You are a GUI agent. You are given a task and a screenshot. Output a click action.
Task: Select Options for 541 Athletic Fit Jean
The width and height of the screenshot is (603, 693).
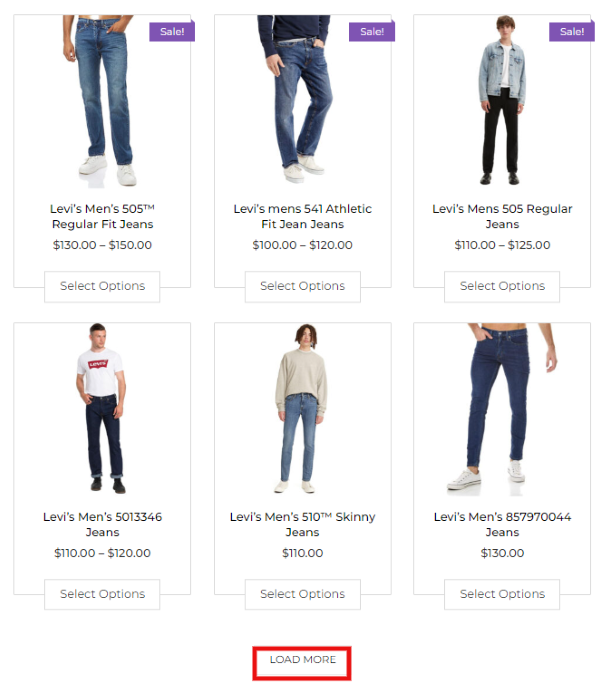tap(302, 286)
